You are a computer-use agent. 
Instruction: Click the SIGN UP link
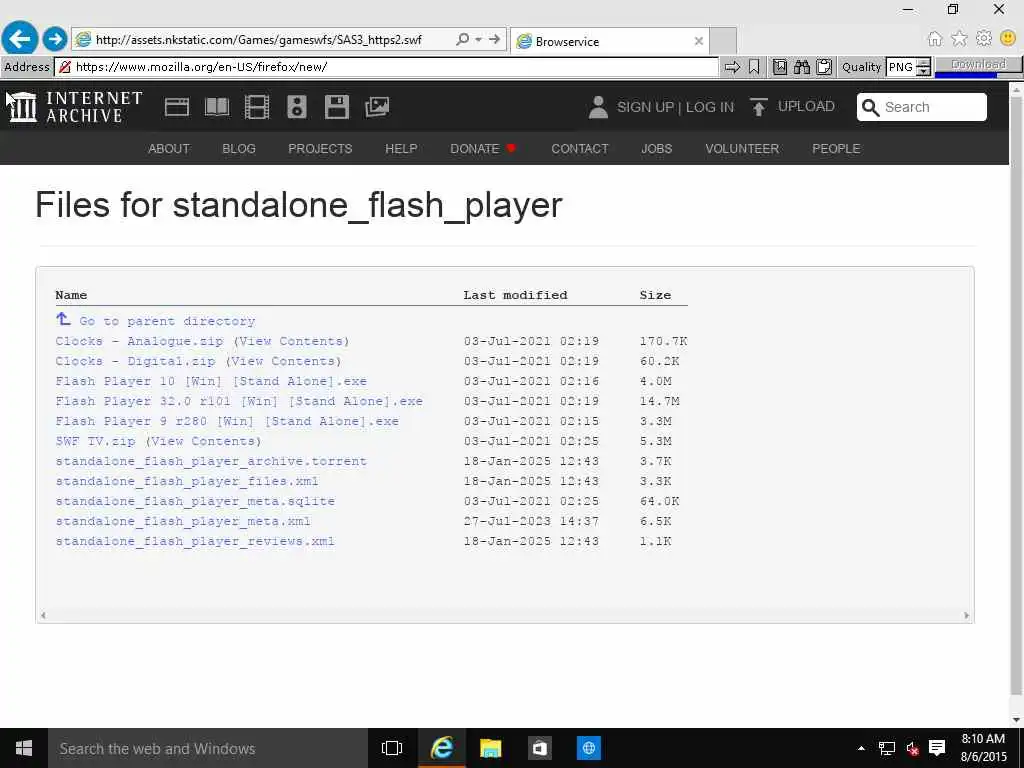click(645, 107)
